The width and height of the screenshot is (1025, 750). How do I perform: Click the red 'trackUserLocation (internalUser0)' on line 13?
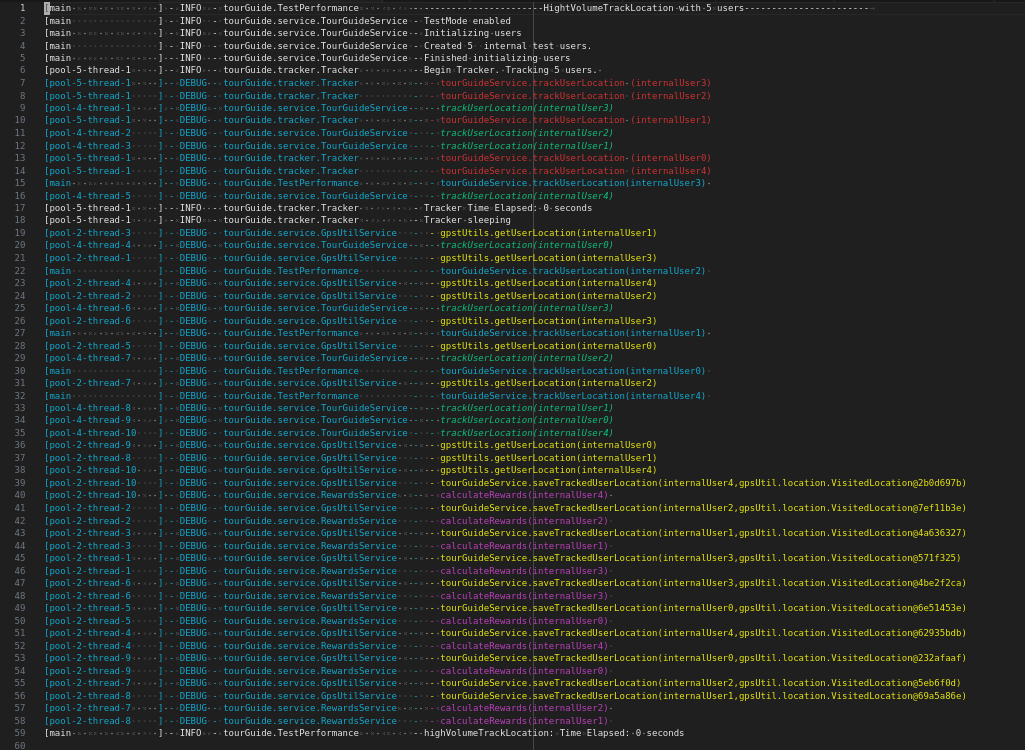[622, 158]
